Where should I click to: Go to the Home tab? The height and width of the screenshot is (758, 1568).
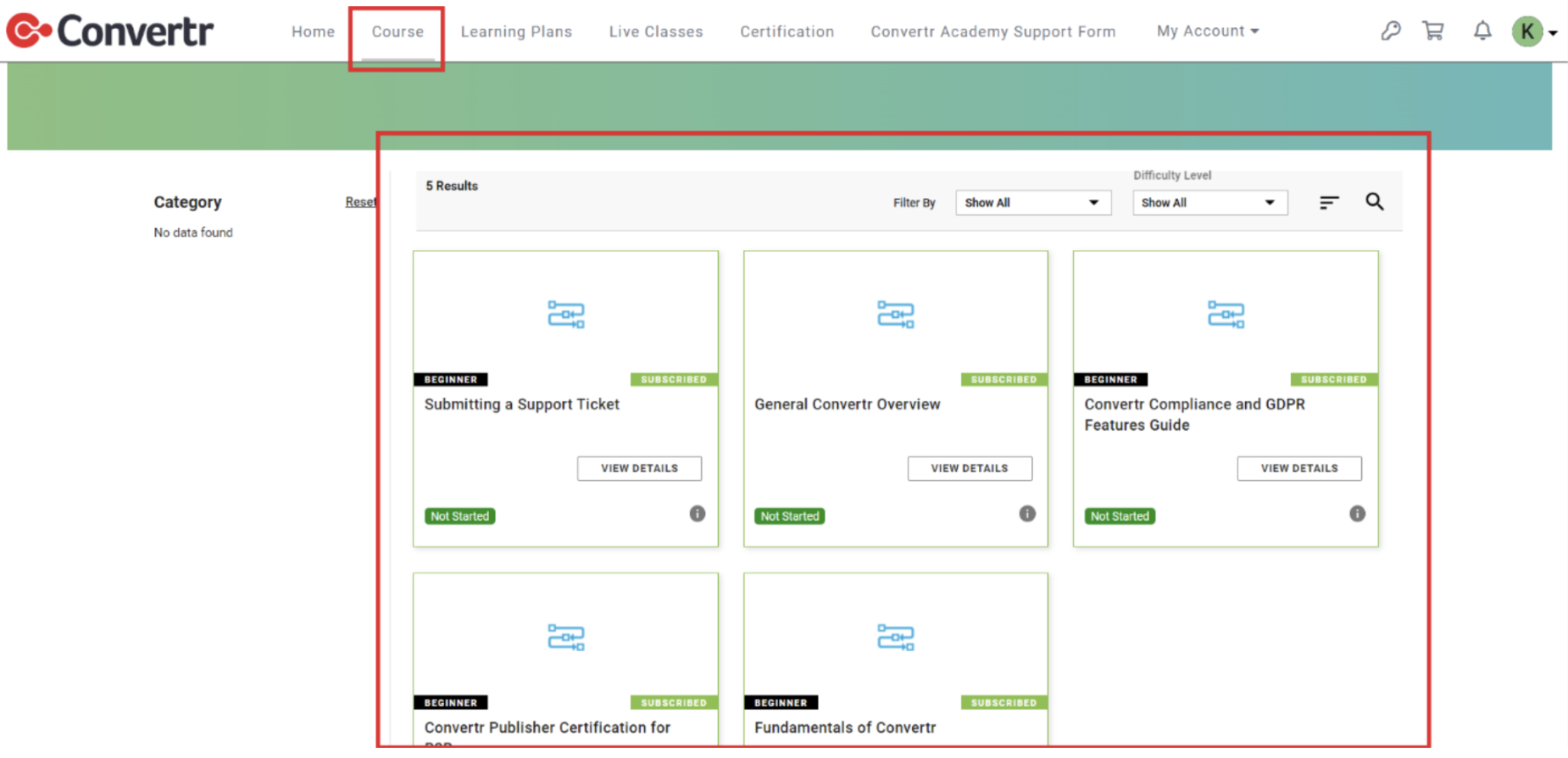(x=314, y=31)
